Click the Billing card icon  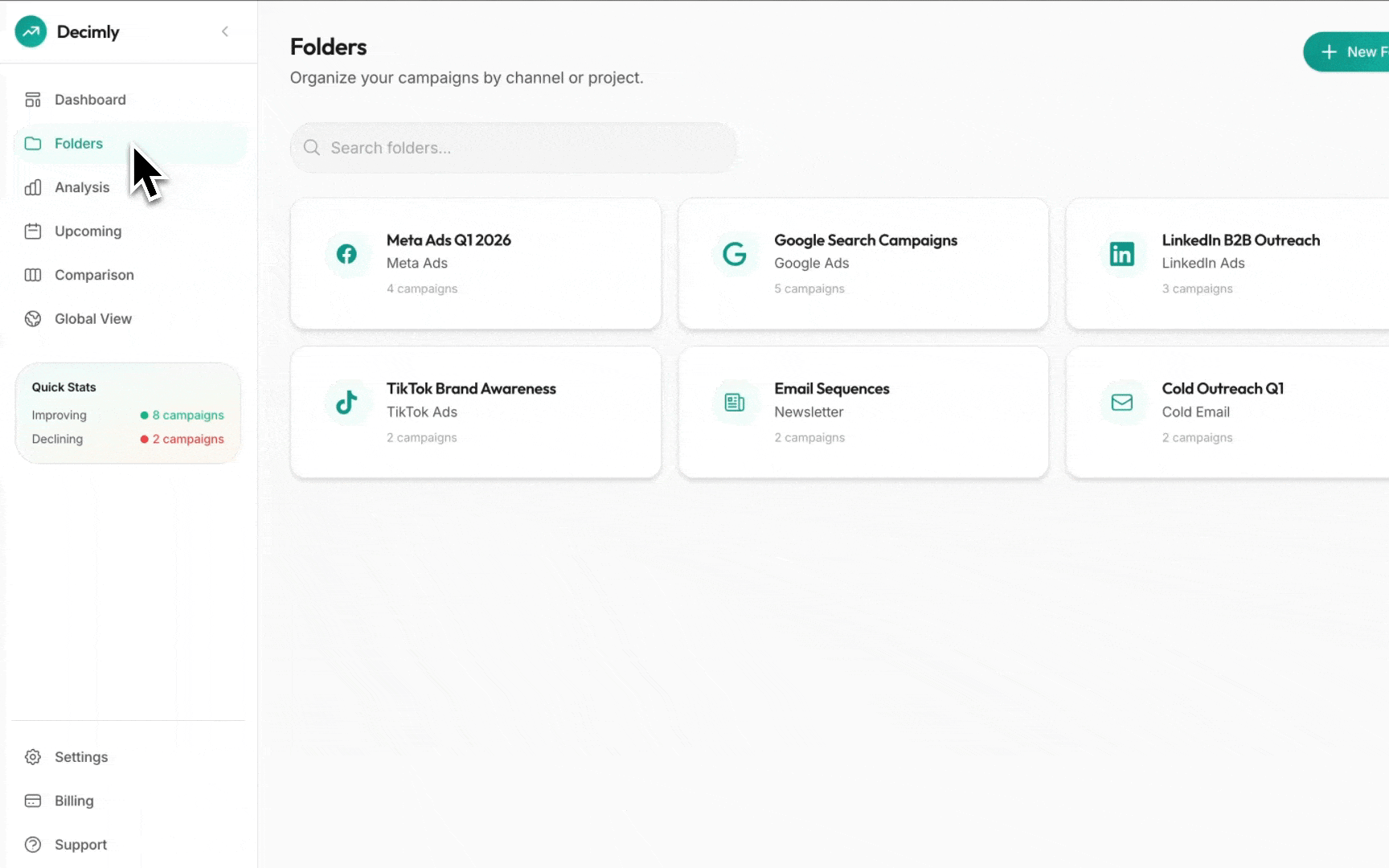tap(33, 801)
